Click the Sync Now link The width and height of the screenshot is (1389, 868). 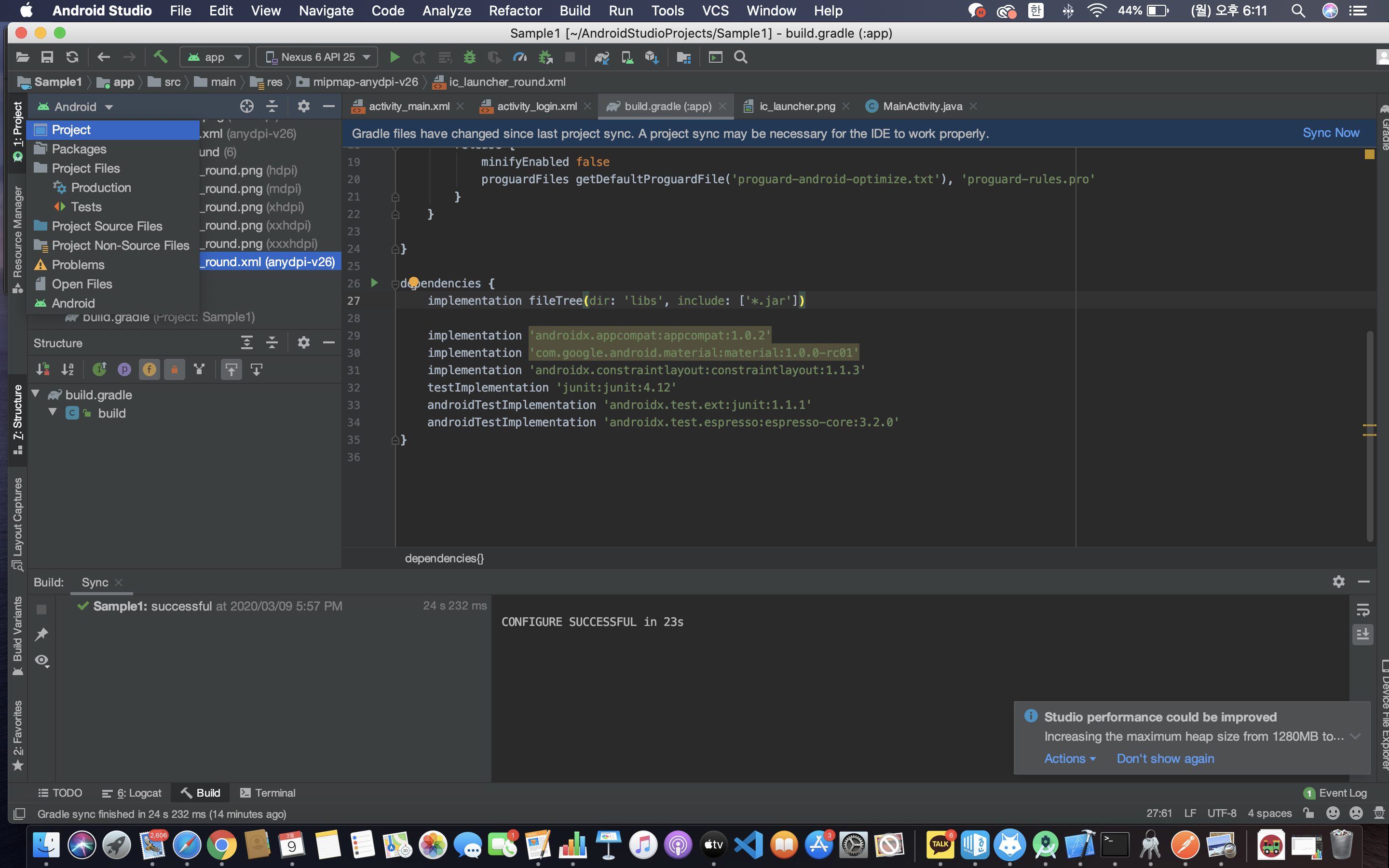(x=1331, y=133)
